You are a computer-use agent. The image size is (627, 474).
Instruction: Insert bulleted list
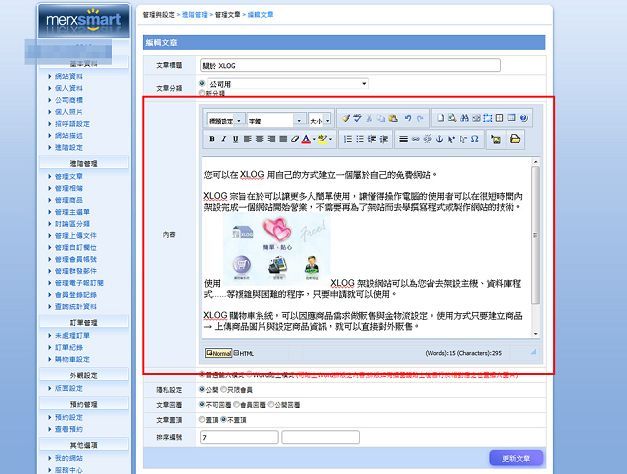pos(360,139)
